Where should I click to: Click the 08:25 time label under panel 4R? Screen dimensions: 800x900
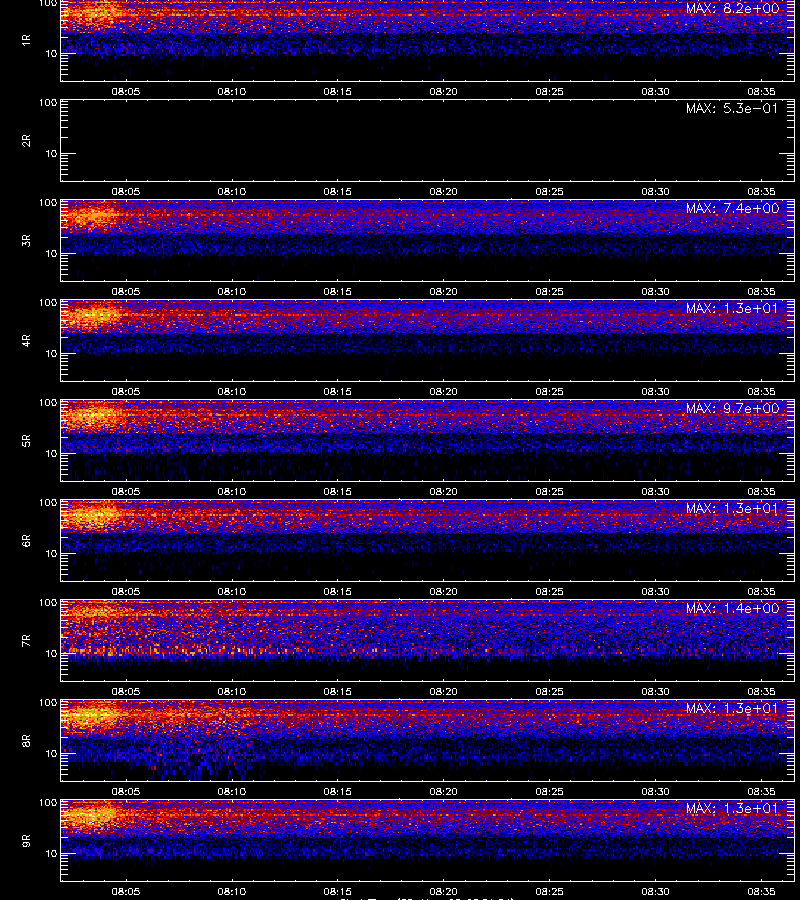coord(549,391)
